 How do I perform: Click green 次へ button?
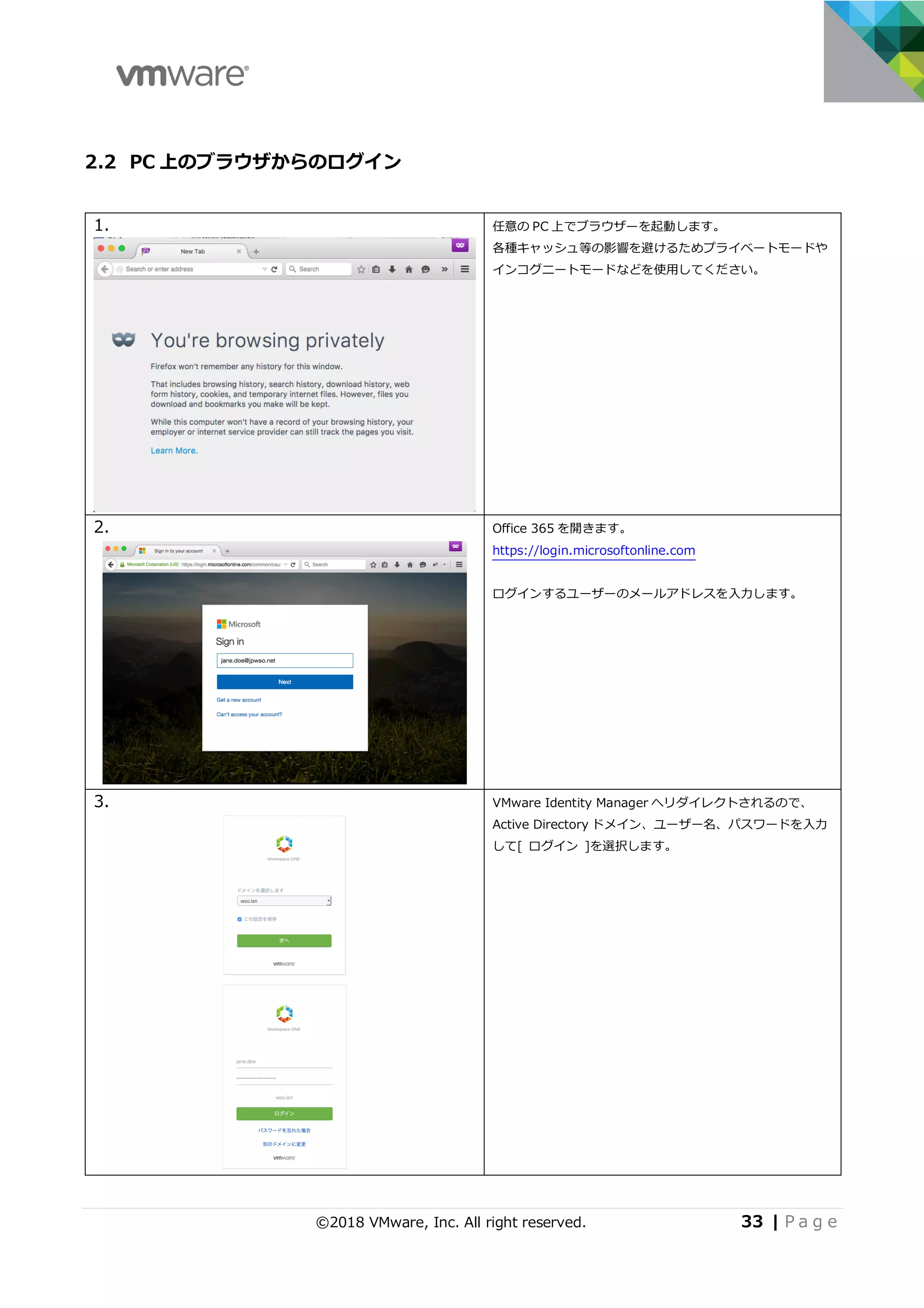(284, 941)
